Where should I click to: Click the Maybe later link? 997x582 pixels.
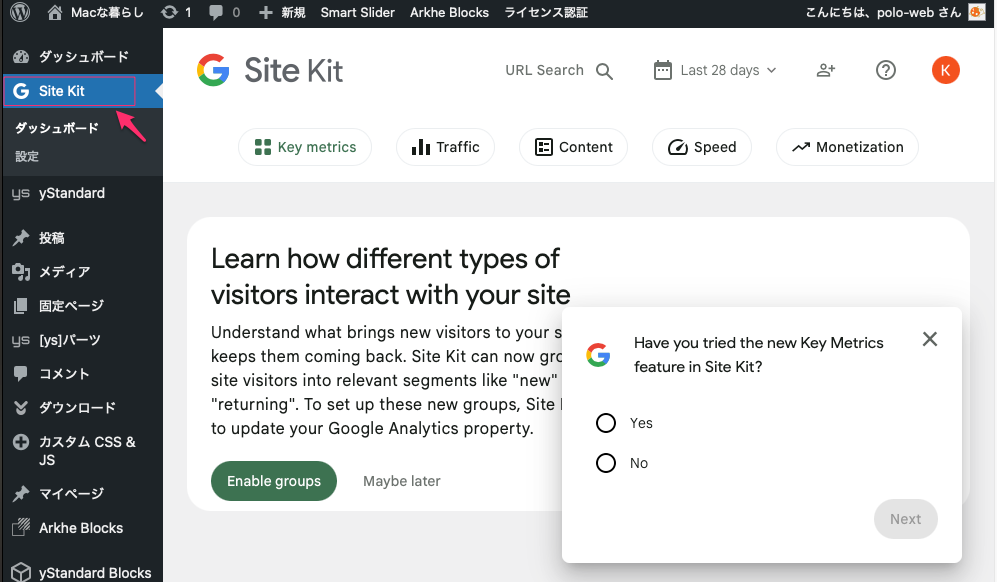pos(401,481)
